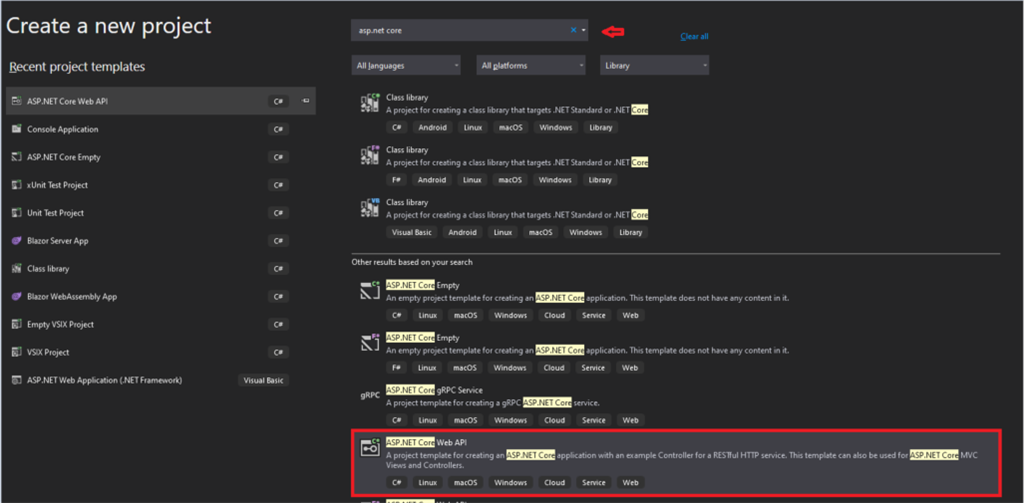
Task: Open the All platforms filter dropdown
Action: click(x=531, y=65)
